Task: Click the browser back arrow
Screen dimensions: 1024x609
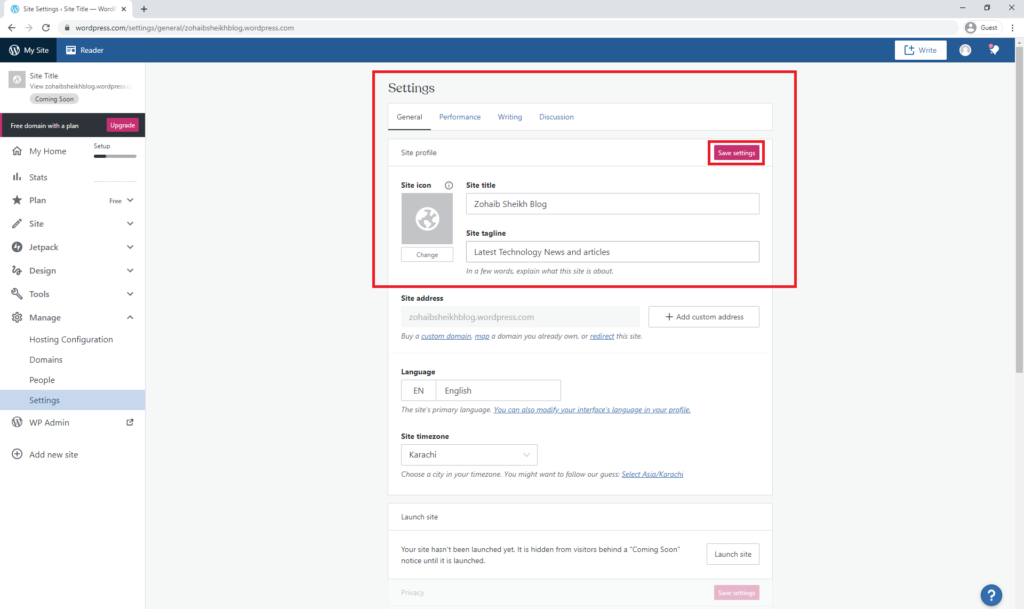Action: point(12,27)
